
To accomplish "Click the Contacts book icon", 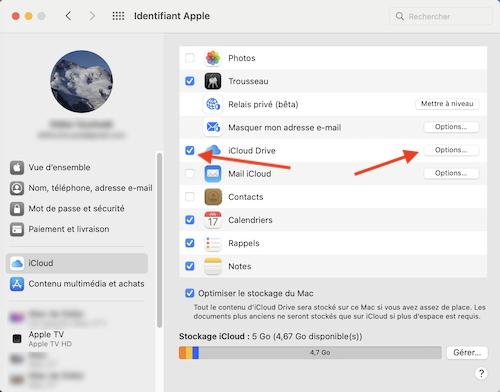I will (x=213, y=197).
